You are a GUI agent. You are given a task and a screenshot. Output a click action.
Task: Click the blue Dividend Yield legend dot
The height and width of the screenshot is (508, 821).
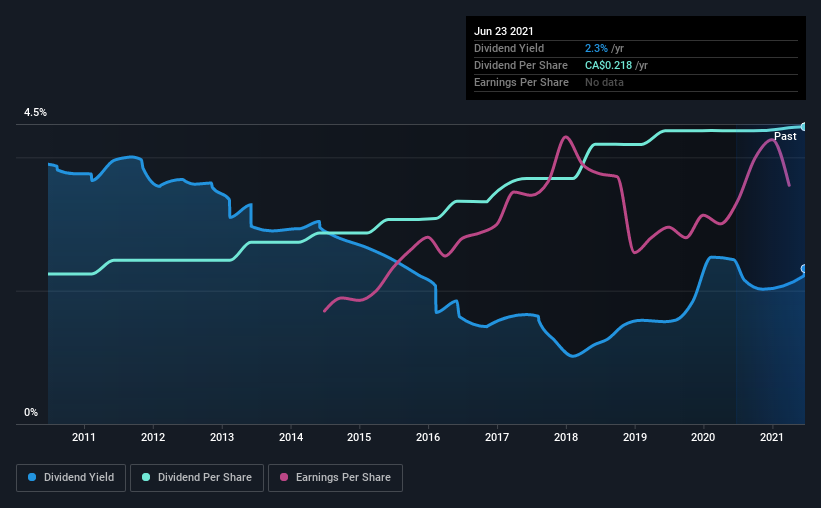point(32,477)
